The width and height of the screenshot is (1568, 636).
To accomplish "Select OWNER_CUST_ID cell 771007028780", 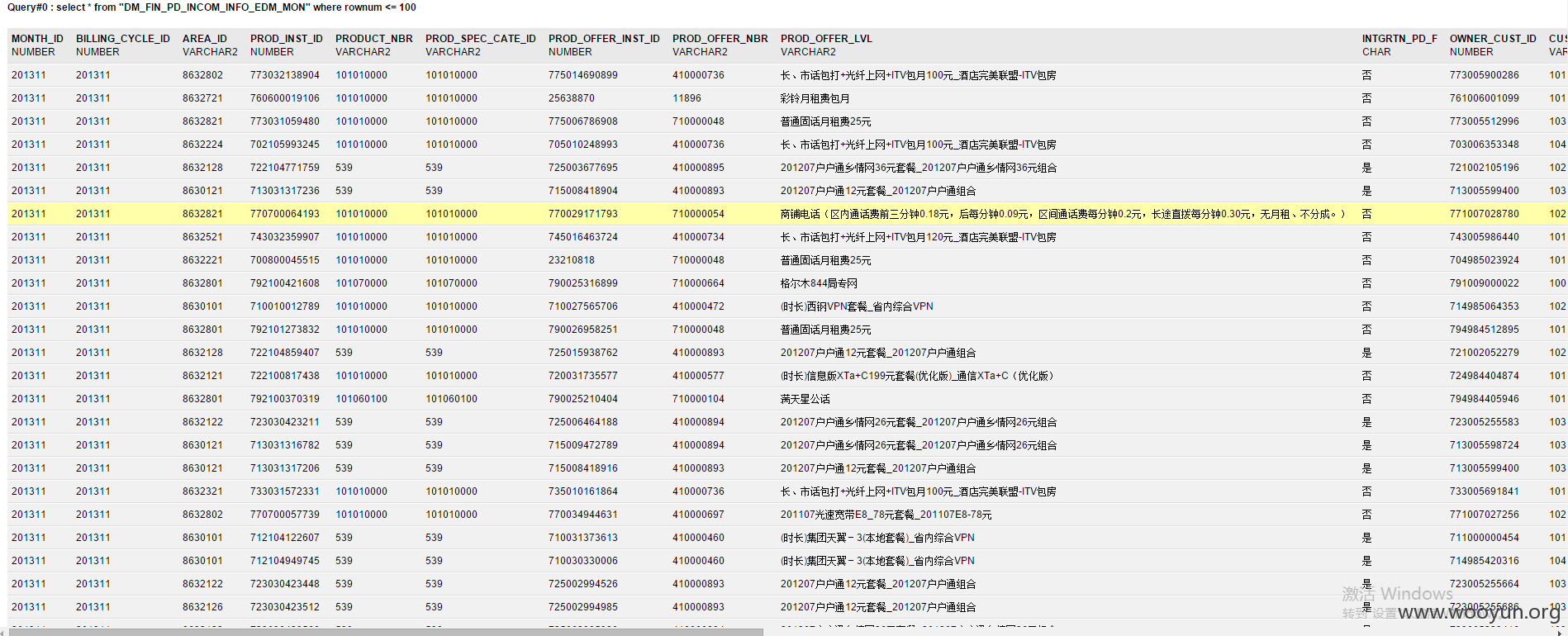I will [x=1485, y=214].
